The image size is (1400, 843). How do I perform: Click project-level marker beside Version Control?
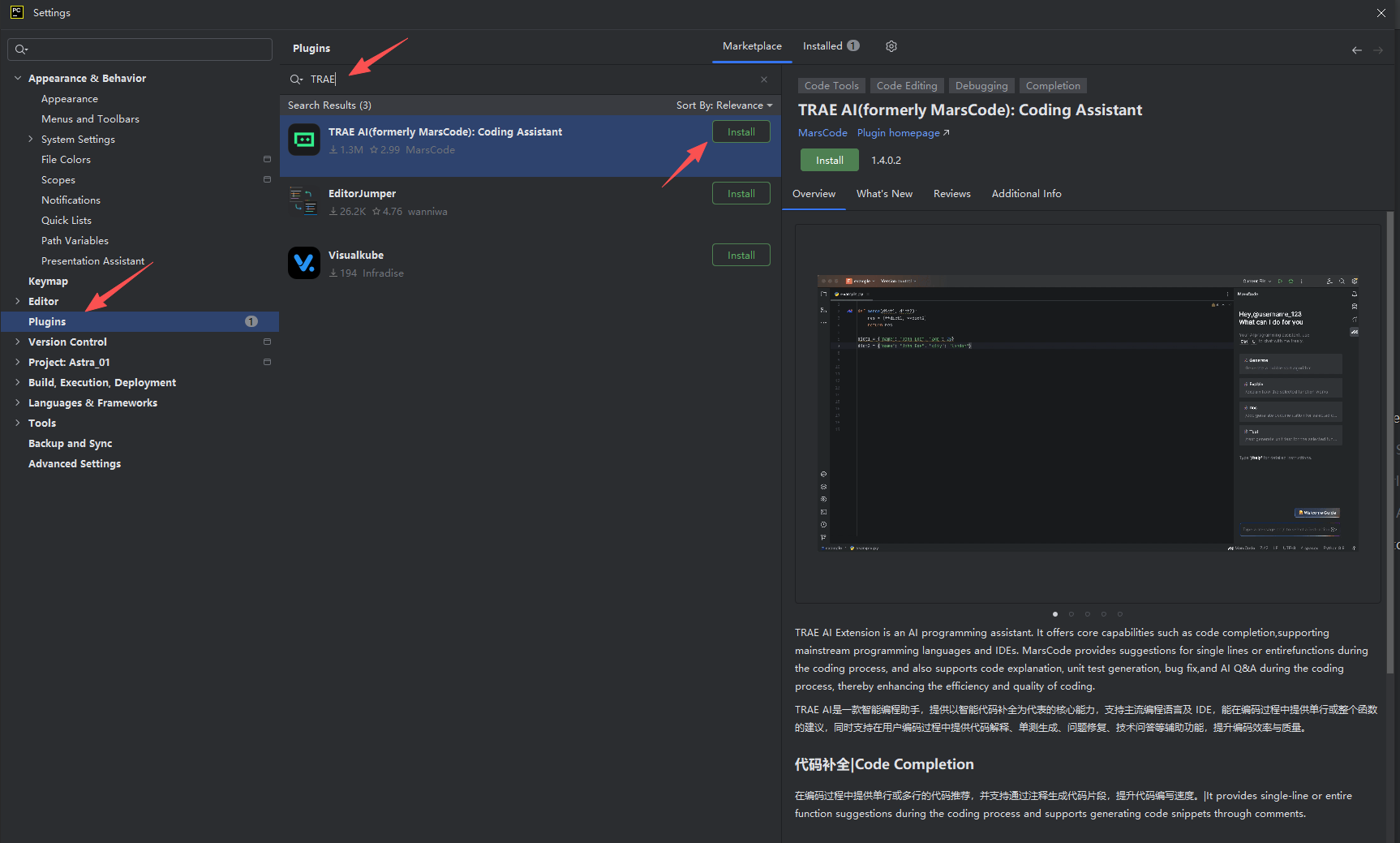tap(267, 342)
